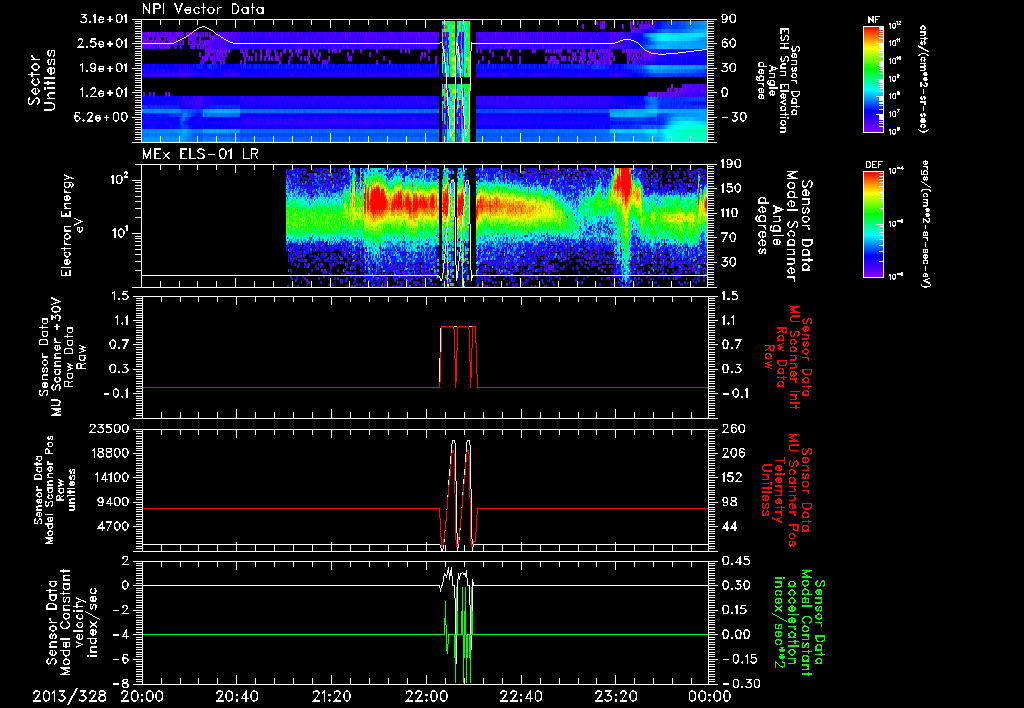Click the "98" telemetry tick value
Image resolution: width=1024 pixels, height=708 pixels.
tap(729, 502)
